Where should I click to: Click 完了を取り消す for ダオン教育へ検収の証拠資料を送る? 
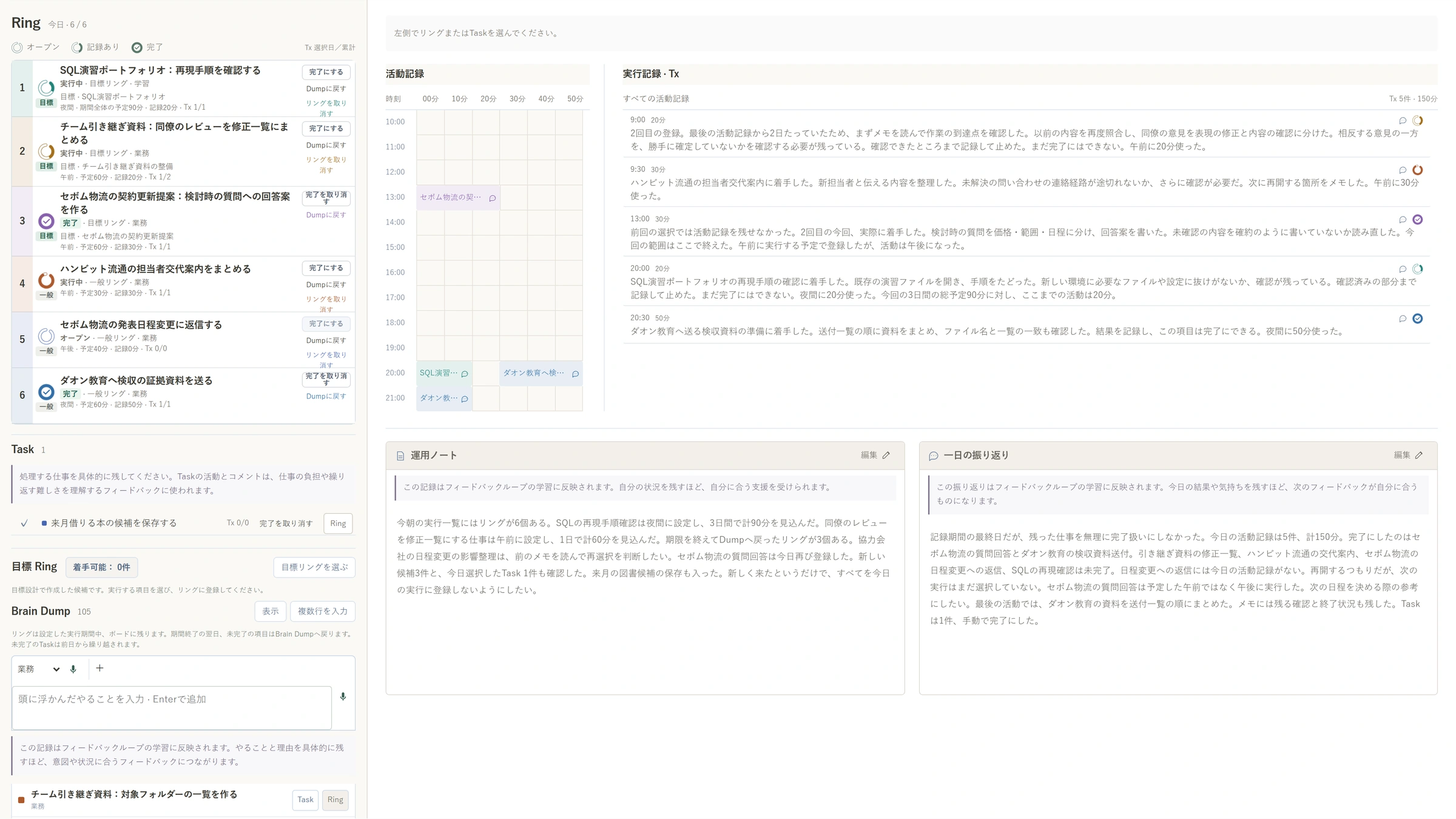326,379
